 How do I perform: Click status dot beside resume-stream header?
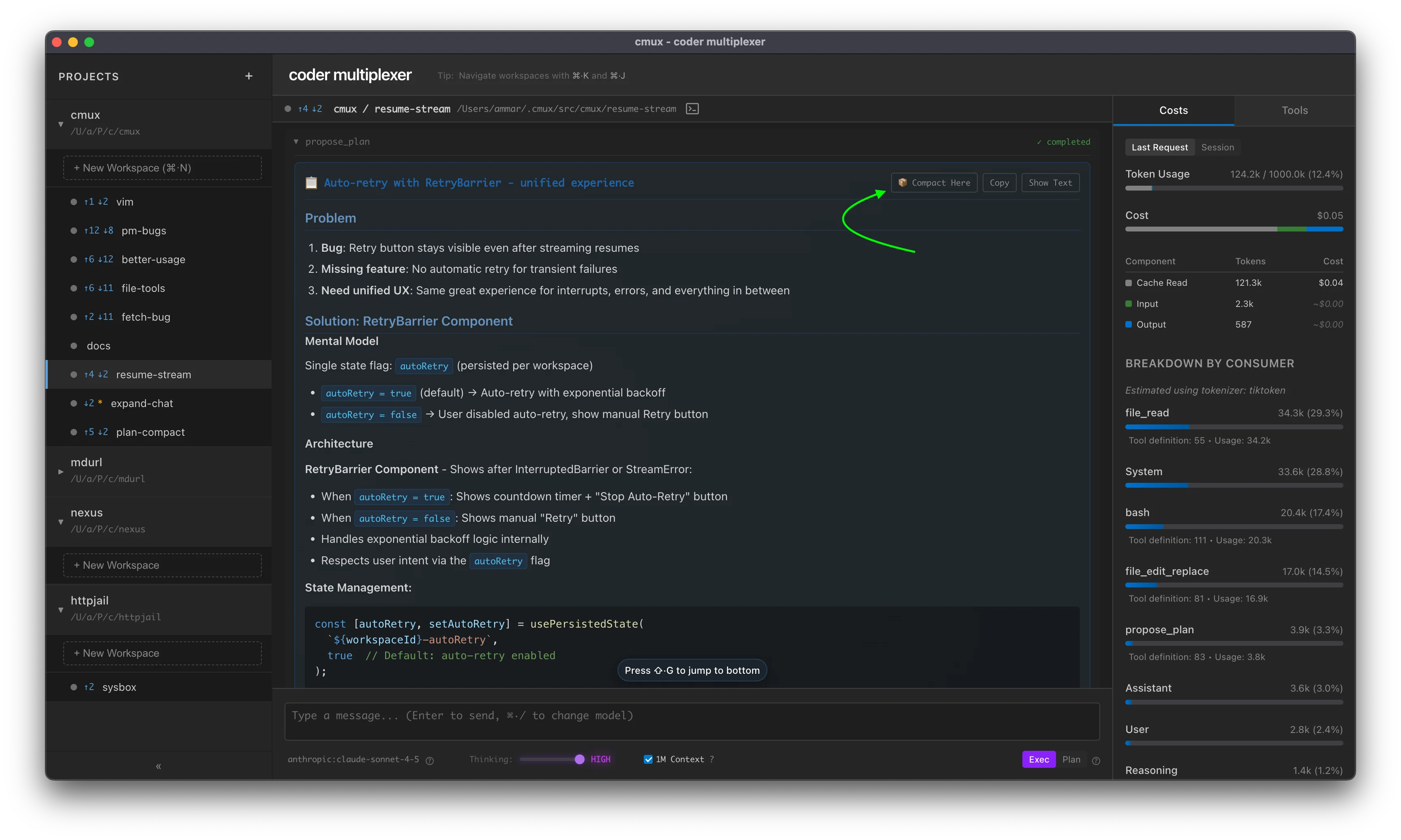tap(288, 109)
